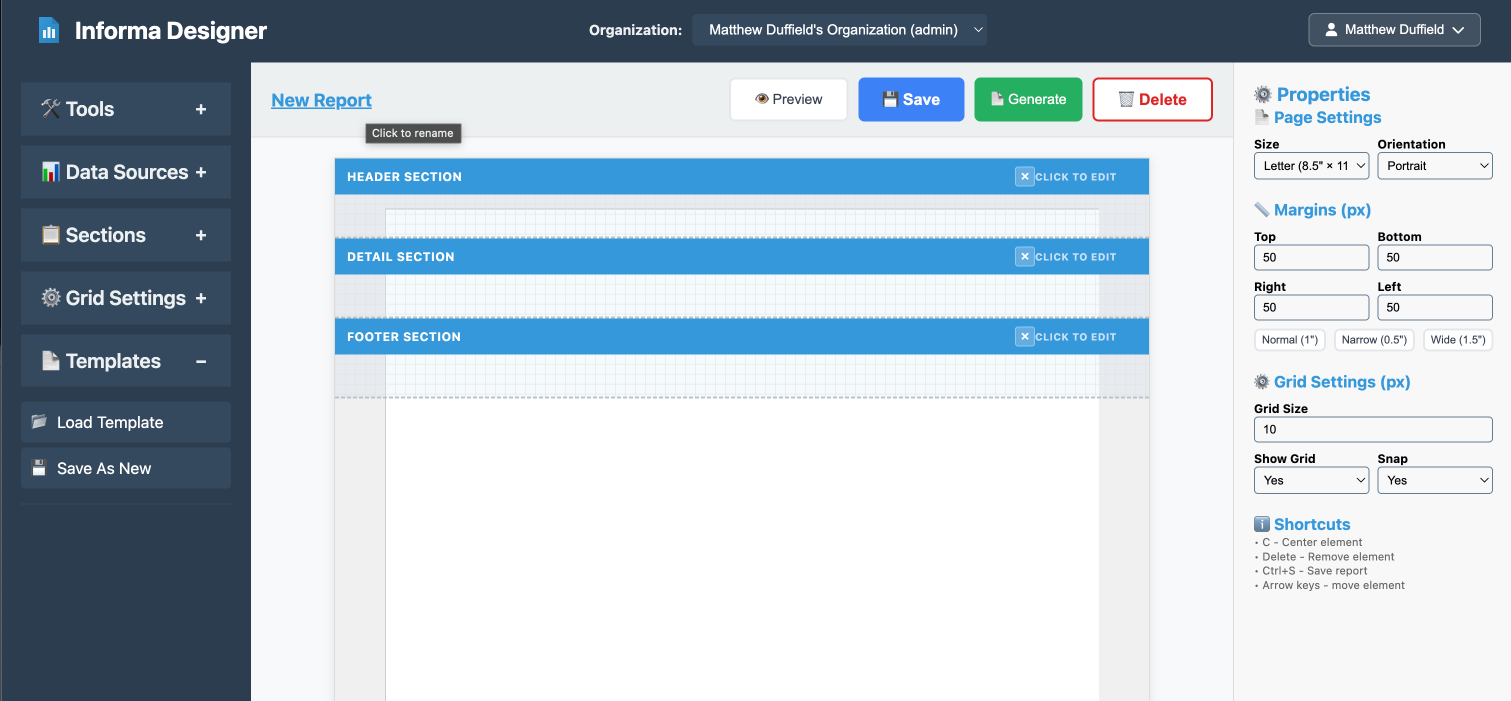This screenshot has width=1511, height=701.
Task: Click the Informa Designer logo icon
Action: (x=48, y=30)
